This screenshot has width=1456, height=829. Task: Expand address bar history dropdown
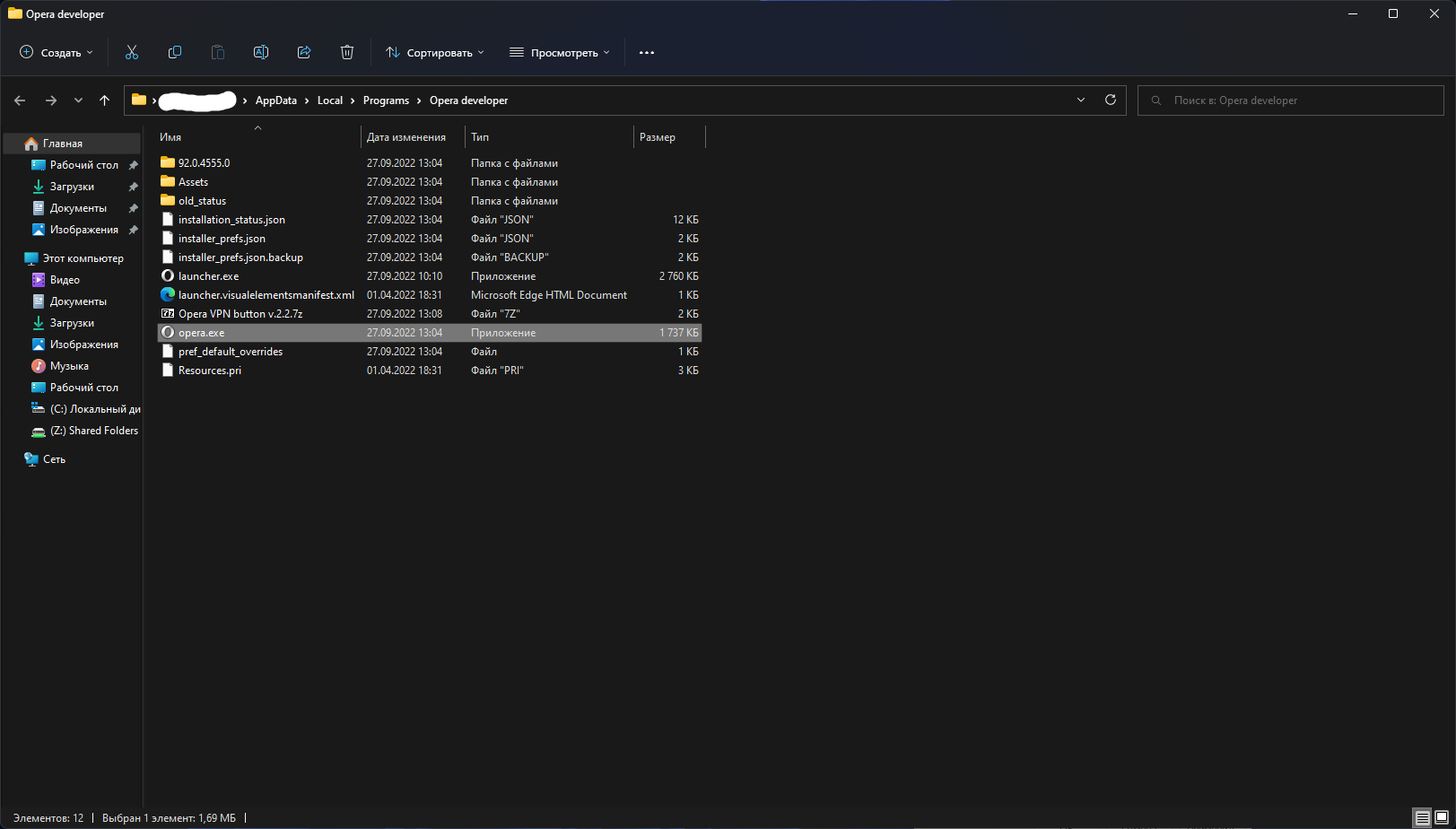[1081, 100]
